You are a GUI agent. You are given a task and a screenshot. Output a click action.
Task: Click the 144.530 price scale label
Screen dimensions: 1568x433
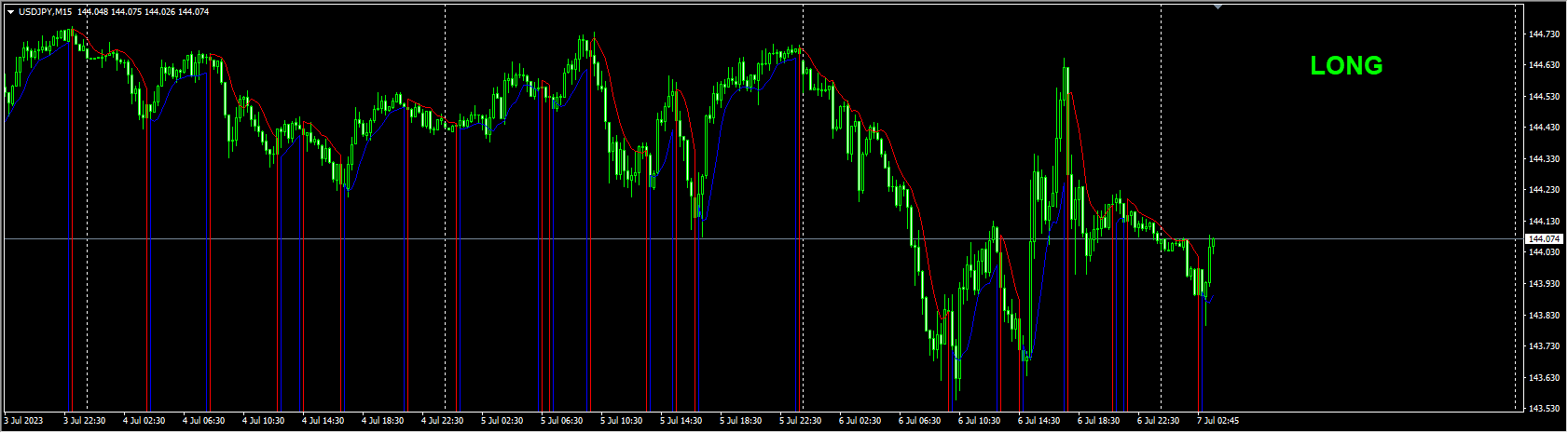(x=1544, y=97)
